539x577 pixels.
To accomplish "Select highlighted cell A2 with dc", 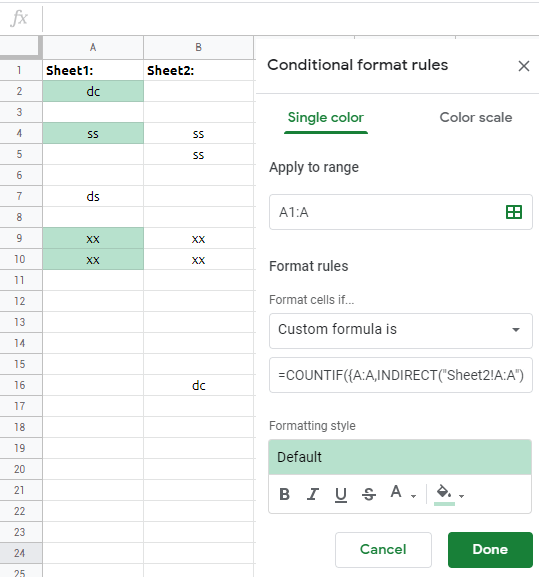I will (x=93, y=91).
